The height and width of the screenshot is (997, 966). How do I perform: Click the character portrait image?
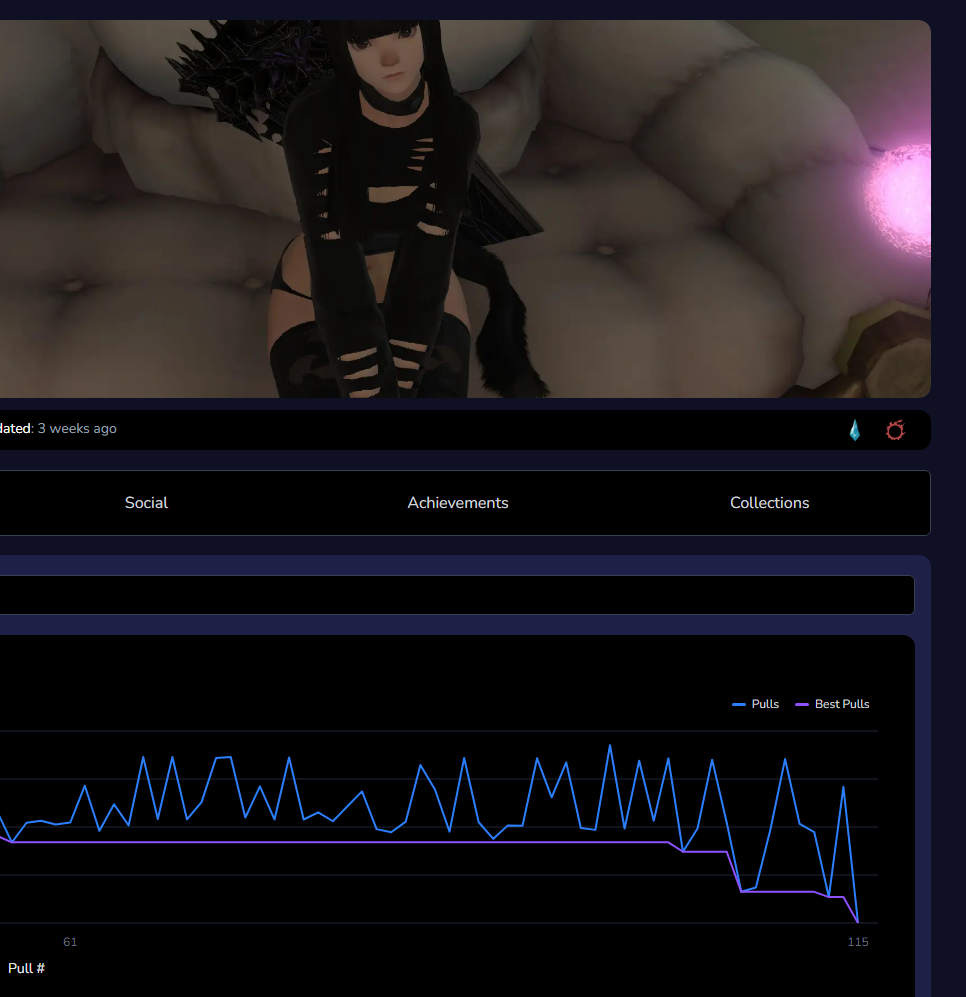point(466,209)
